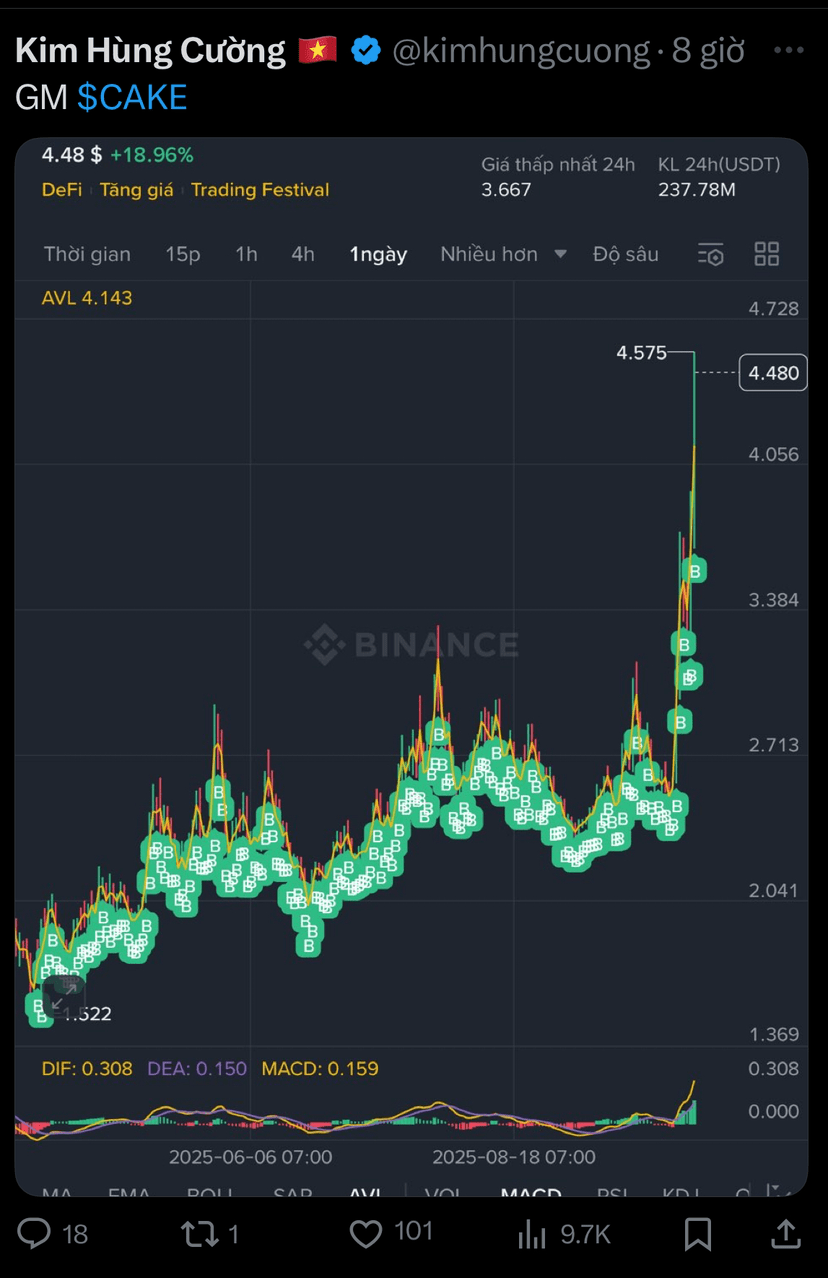Tap the repost icon

pos(200,1234)
